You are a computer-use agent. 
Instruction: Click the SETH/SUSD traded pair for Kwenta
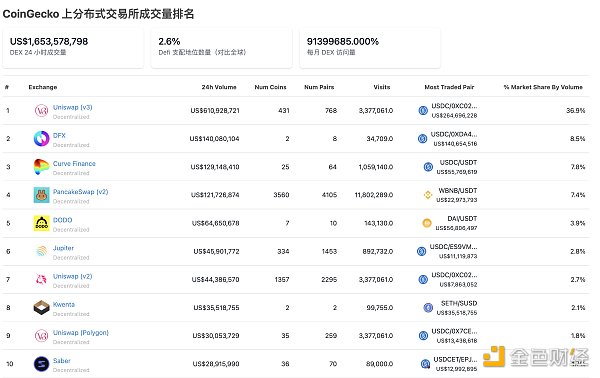pos(459,303)
